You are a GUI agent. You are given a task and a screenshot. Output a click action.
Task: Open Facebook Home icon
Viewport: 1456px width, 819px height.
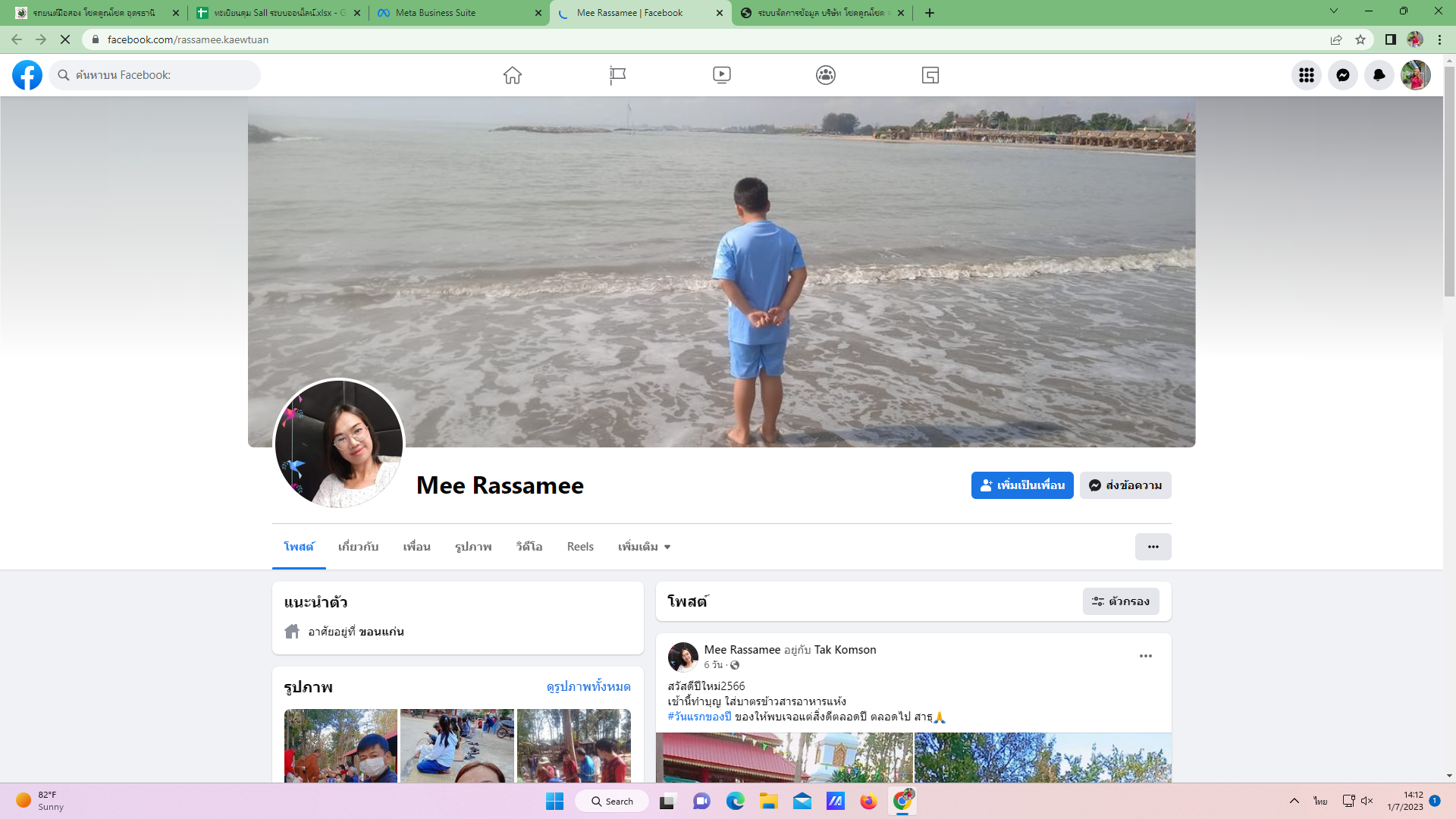pyautogui.click(x=513, y=75)
